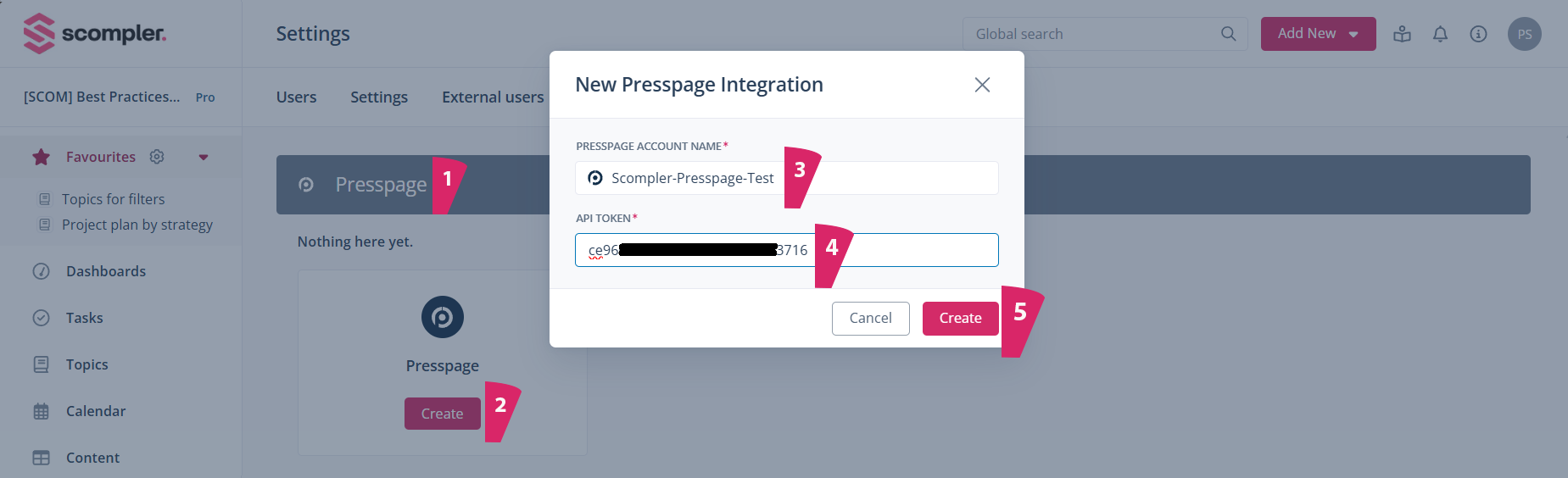1568x478 pixels.
Task: Click the search magnifier icon
Action: point(1228,34)
